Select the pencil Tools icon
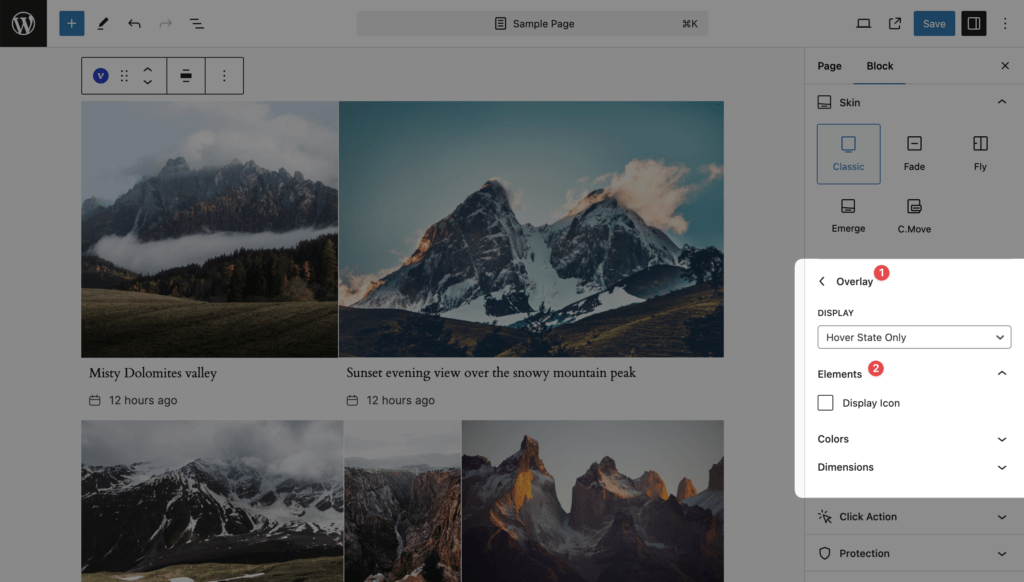1024x582 pixels. [103, 23]
